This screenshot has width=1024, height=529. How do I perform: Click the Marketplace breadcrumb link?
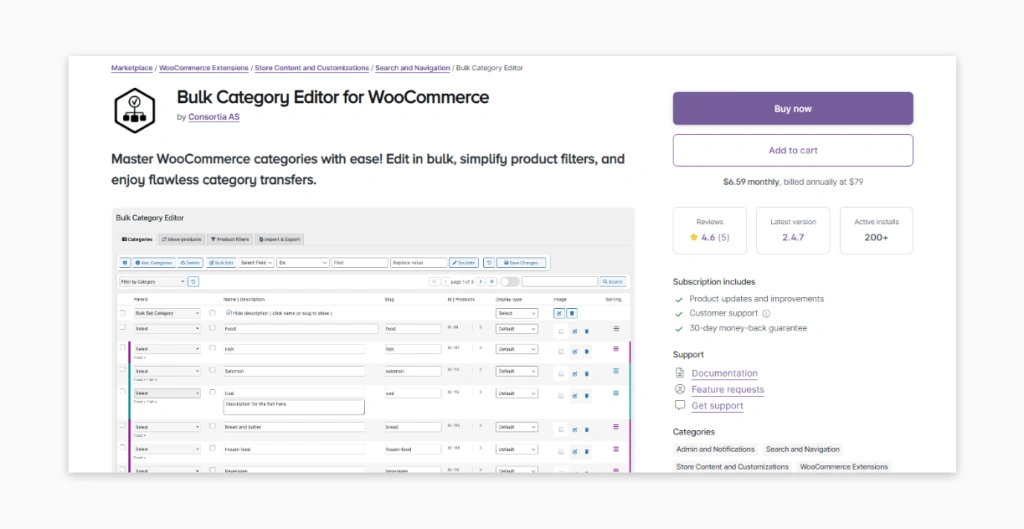point(132,68)
